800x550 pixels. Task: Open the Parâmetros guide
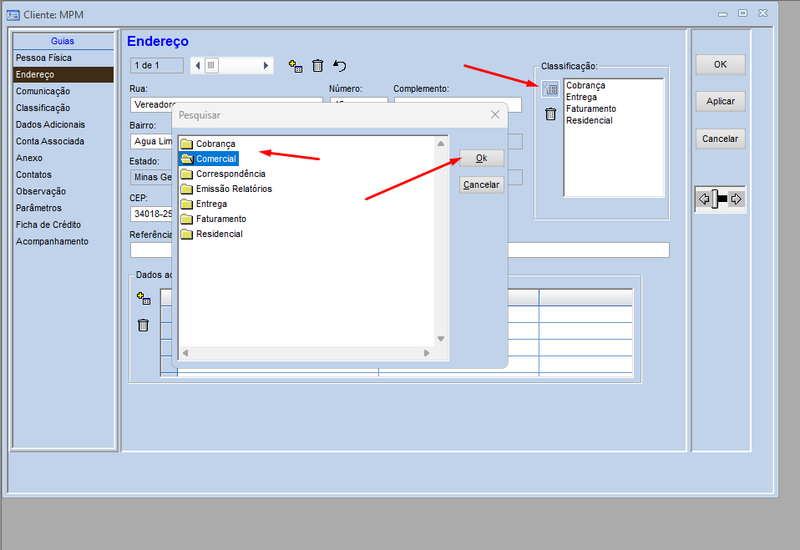[63, 208]
